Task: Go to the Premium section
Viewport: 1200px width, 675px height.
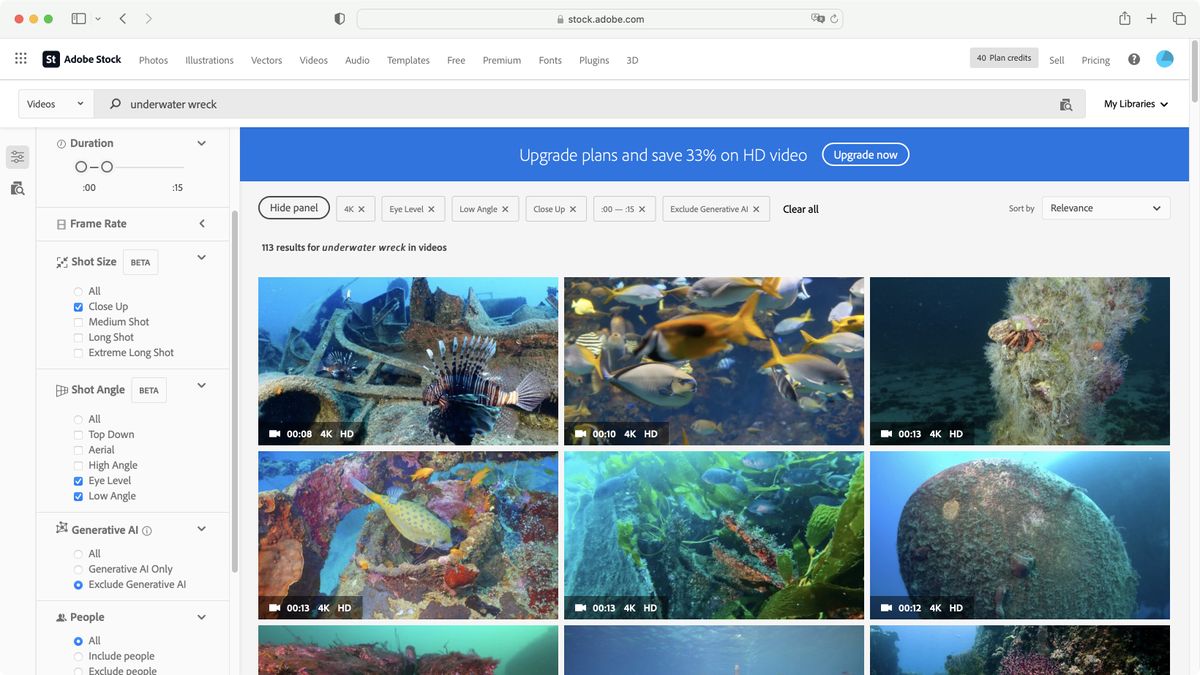Action: pos(502,60)
